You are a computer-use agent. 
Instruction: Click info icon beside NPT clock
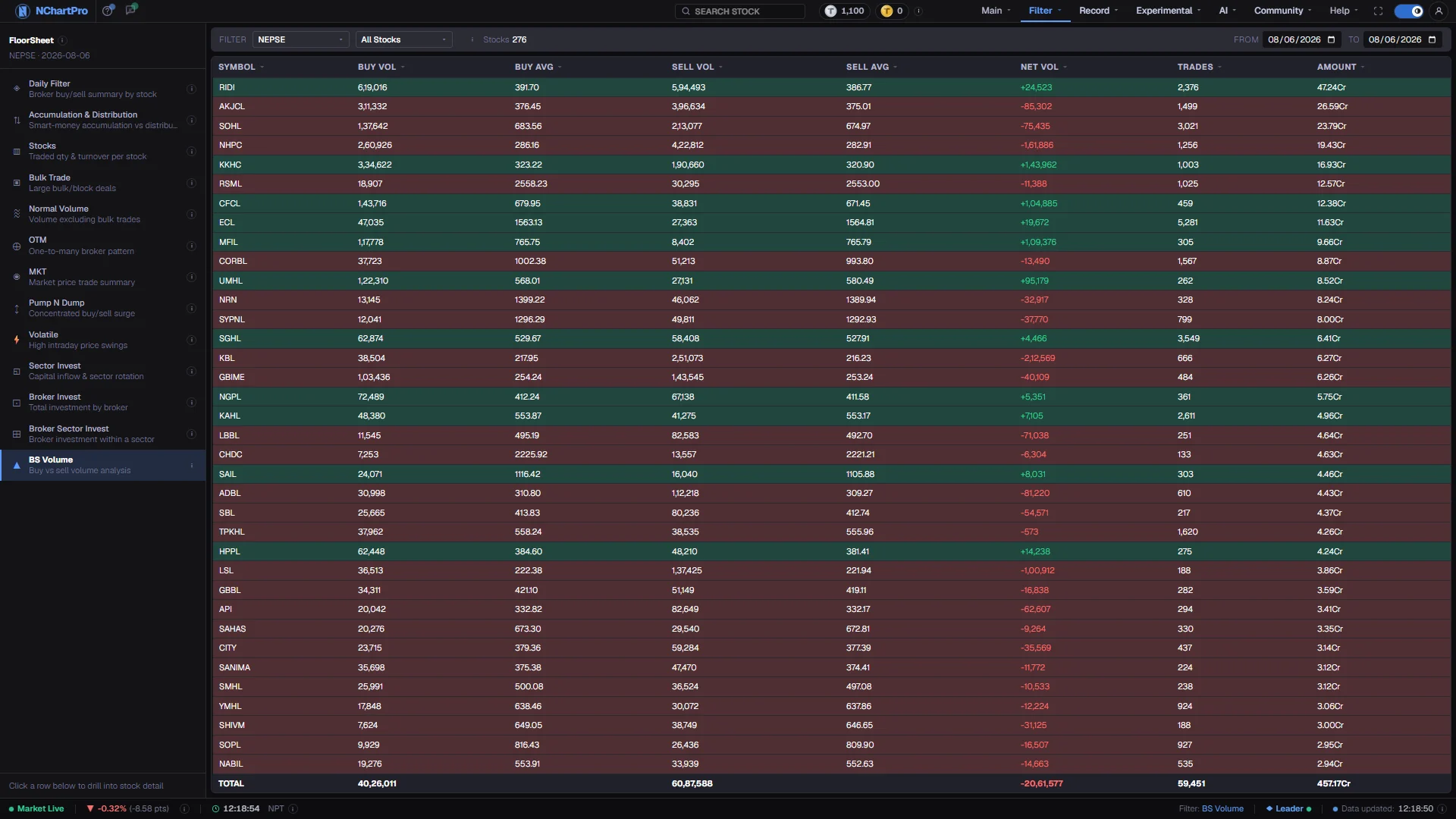point(293,808)
